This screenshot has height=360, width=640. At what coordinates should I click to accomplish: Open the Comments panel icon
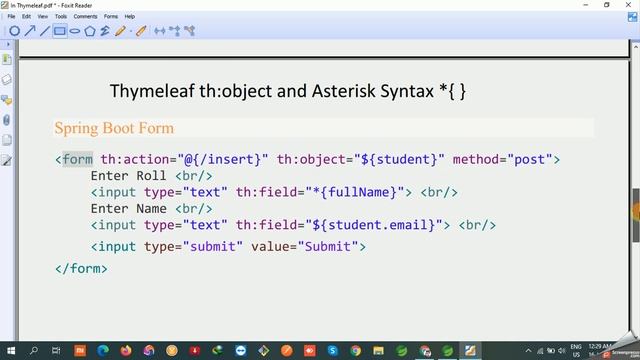tap(7, 100)
